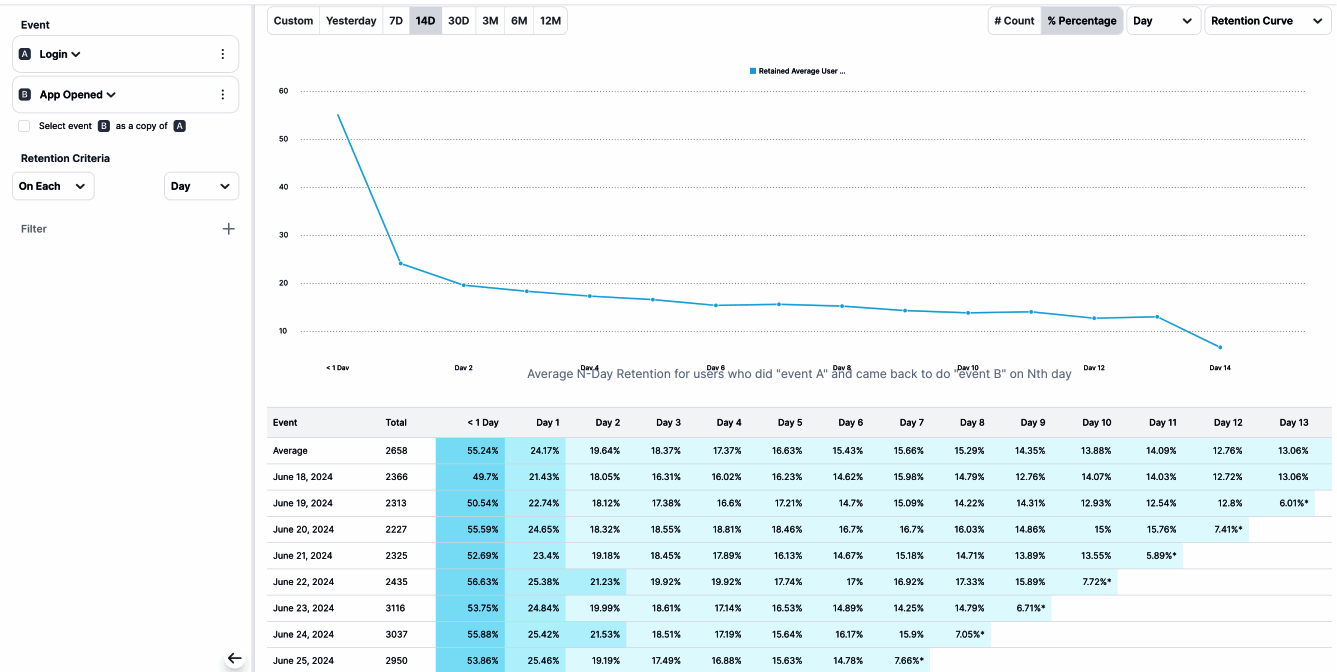
Task: Open the options menu for the App Opened event
Action: coord(223,94)
